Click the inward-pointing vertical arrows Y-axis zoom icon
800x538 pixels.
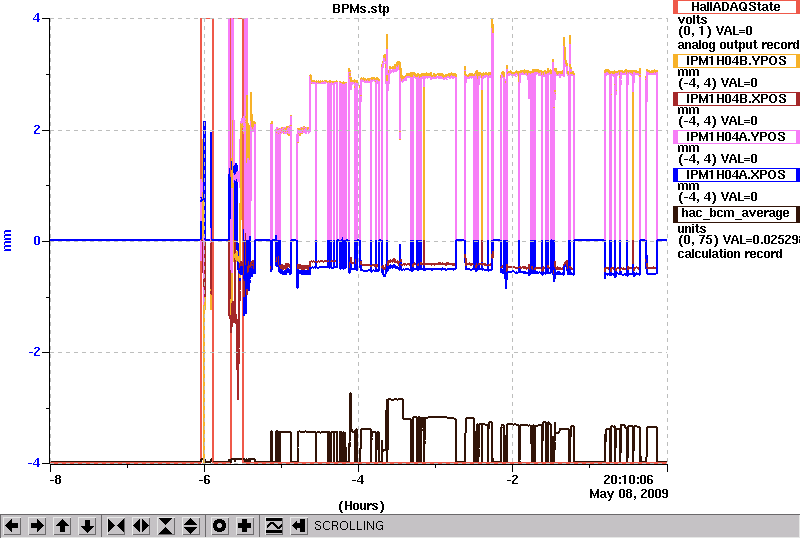pyautogui.click(x=166, y=526)
